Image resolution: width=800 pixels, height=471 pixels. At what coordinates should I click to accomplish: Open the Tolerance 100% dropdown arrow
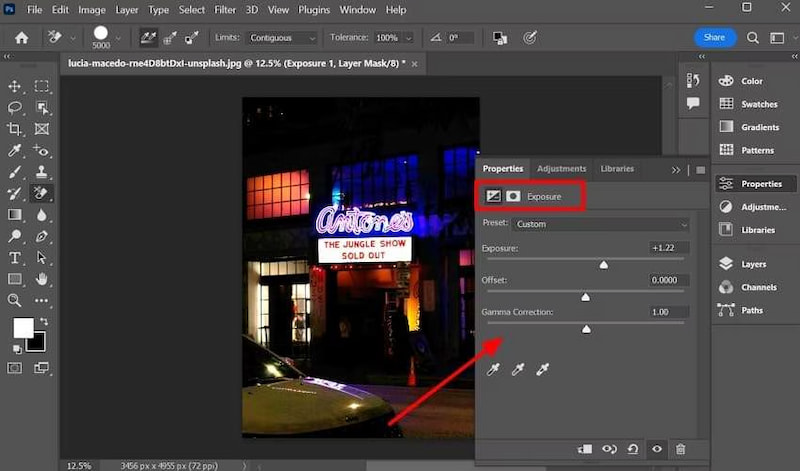point(409,38)
